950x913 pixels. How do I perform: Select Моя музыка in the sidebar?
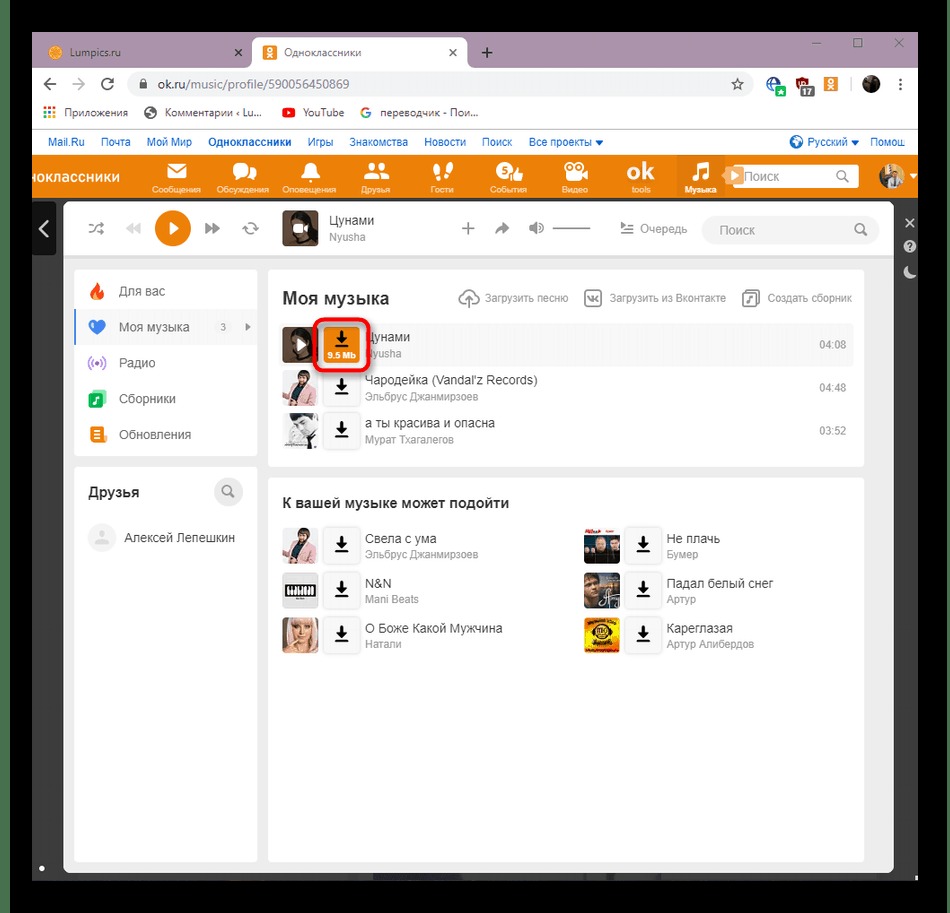pos(165,327)
